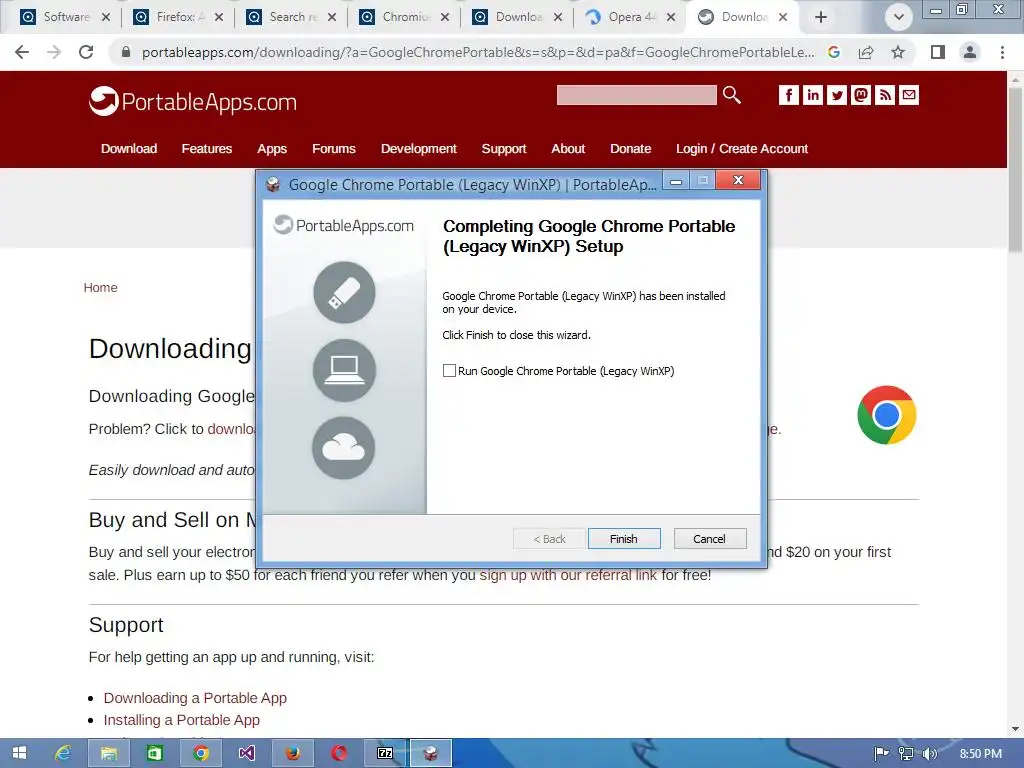1024x768 pixels.
Task: Open the Chrome three-dot menu
Action: (x=1002, y=52)
